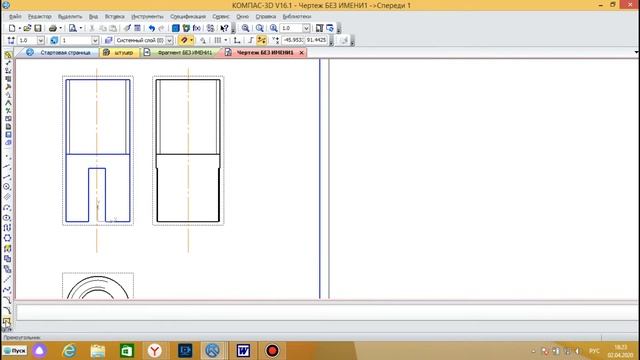Toggle the snaps magnet button
Image resolution: width=640 pixels, height=360 pixels.
point(184,40)
